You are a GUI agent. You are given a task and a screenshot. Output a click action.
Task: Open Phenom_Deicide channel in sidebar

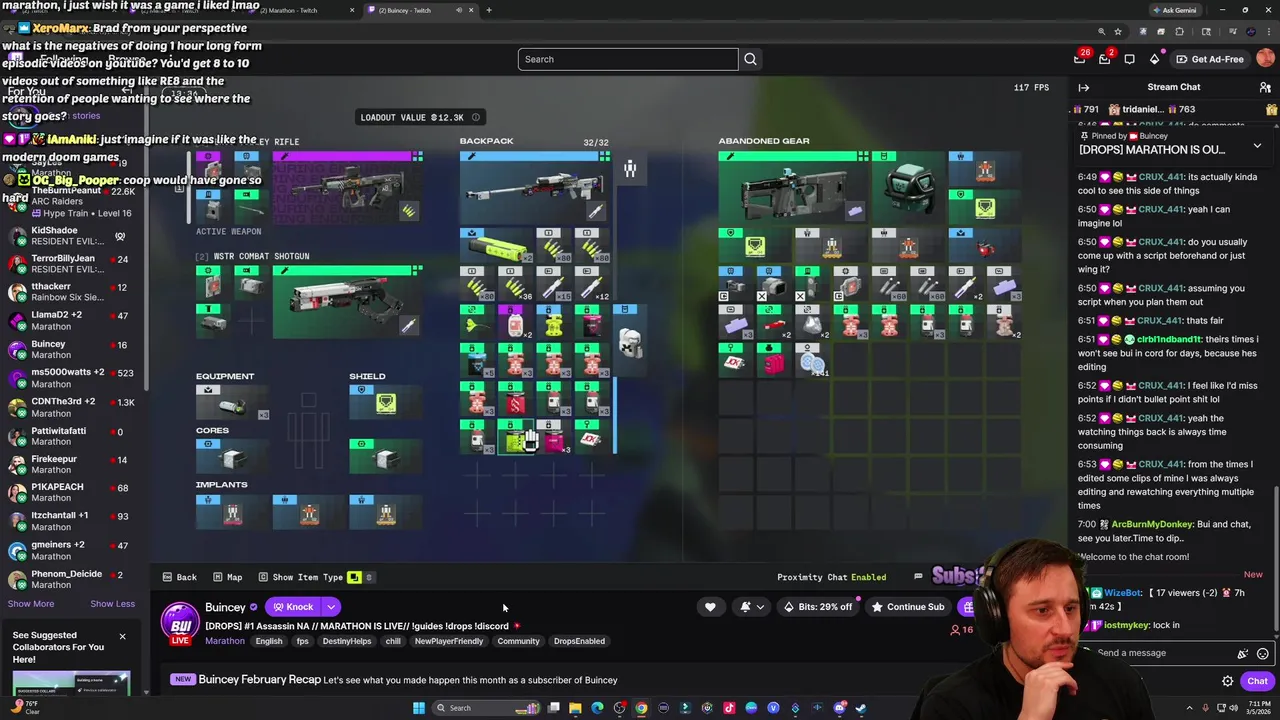[x=72, y=580]
